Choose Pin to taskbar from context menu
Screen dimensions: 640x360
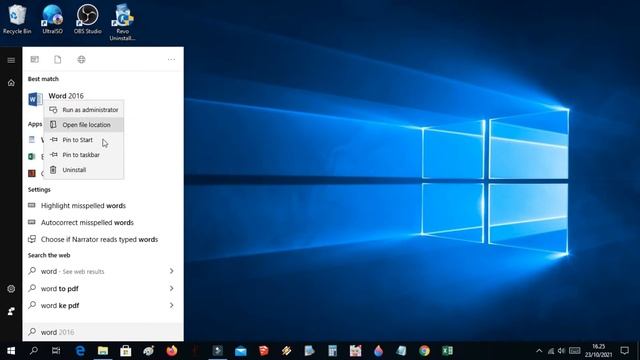84,155
